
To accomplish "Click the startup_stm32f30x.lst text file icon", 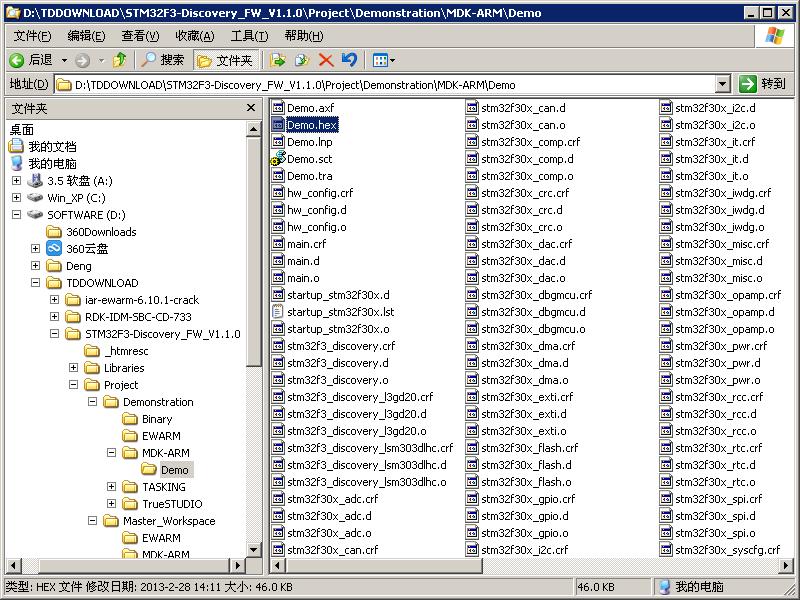I will (278, 312).
